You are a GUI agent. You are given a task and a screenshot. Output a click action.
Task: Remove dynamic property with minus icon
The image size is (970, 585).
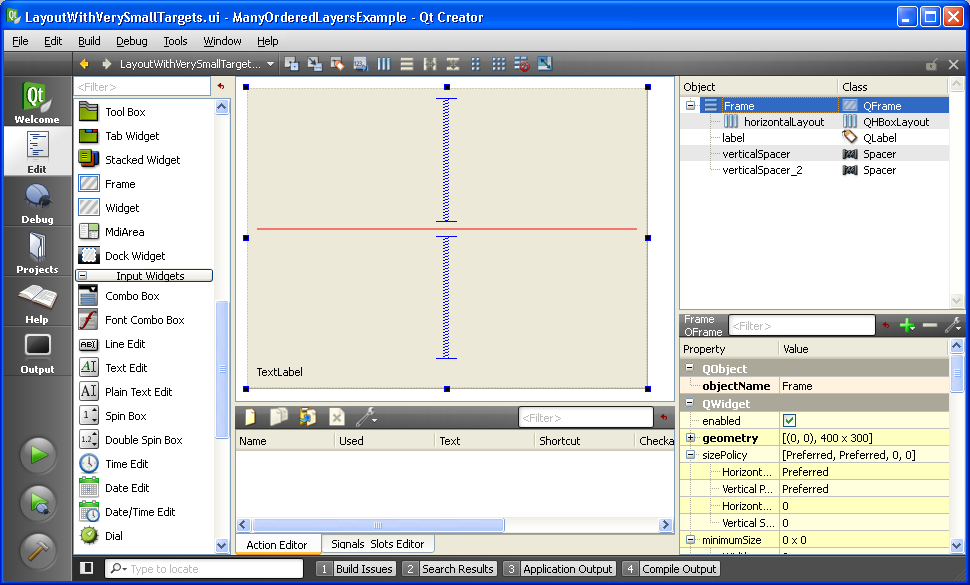(x=930, y=325)
